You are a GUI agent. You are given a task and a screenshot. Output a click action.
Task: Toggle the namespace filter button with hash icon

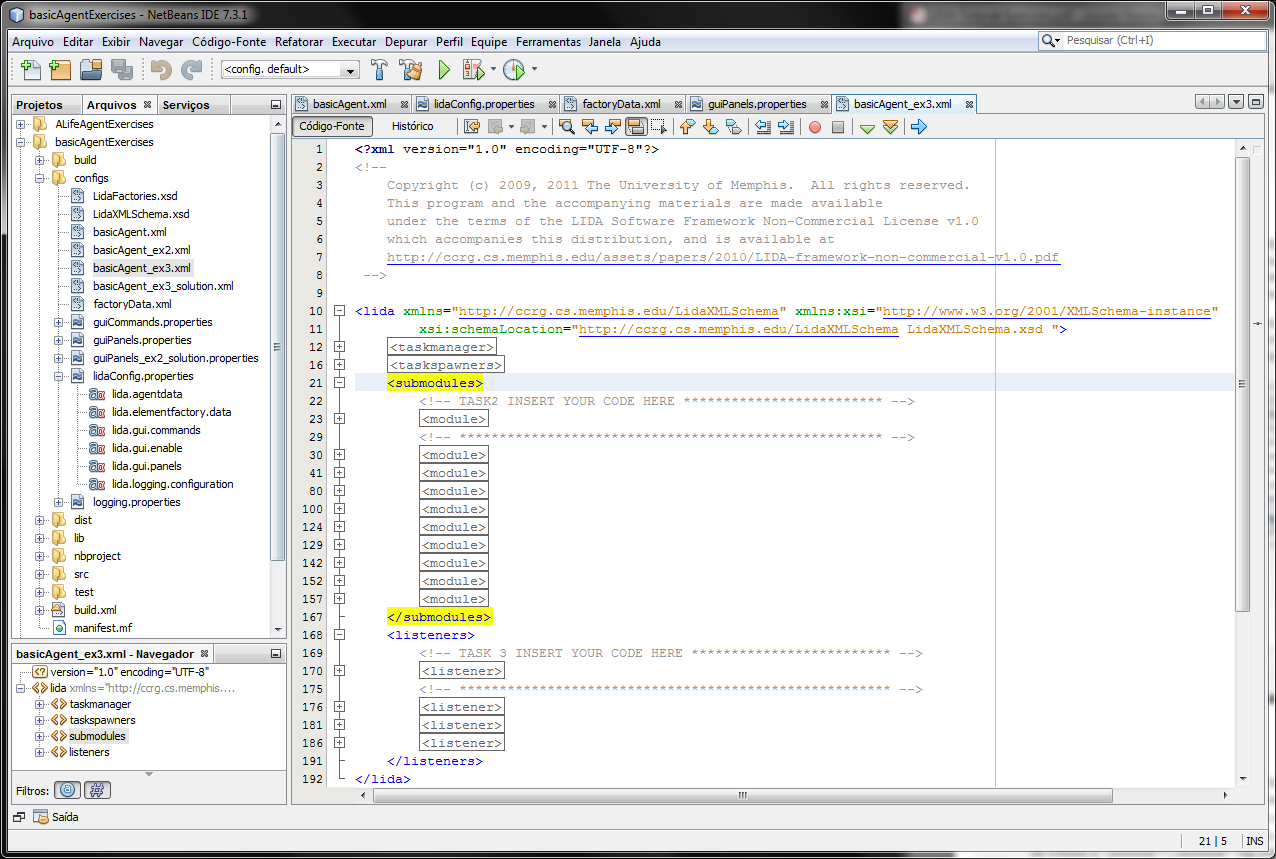point(97,790)
